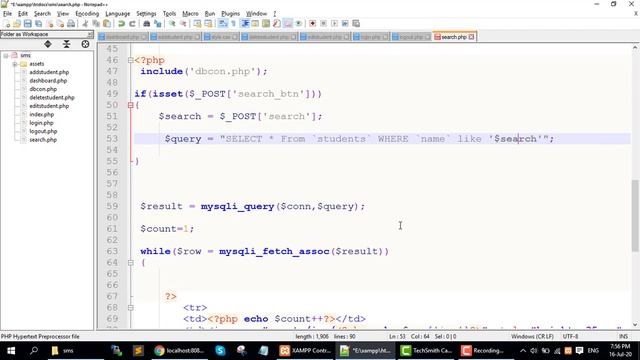Click the Zoom Out toolbar icon
Screen dimensions: 640x360
(183, 24)
